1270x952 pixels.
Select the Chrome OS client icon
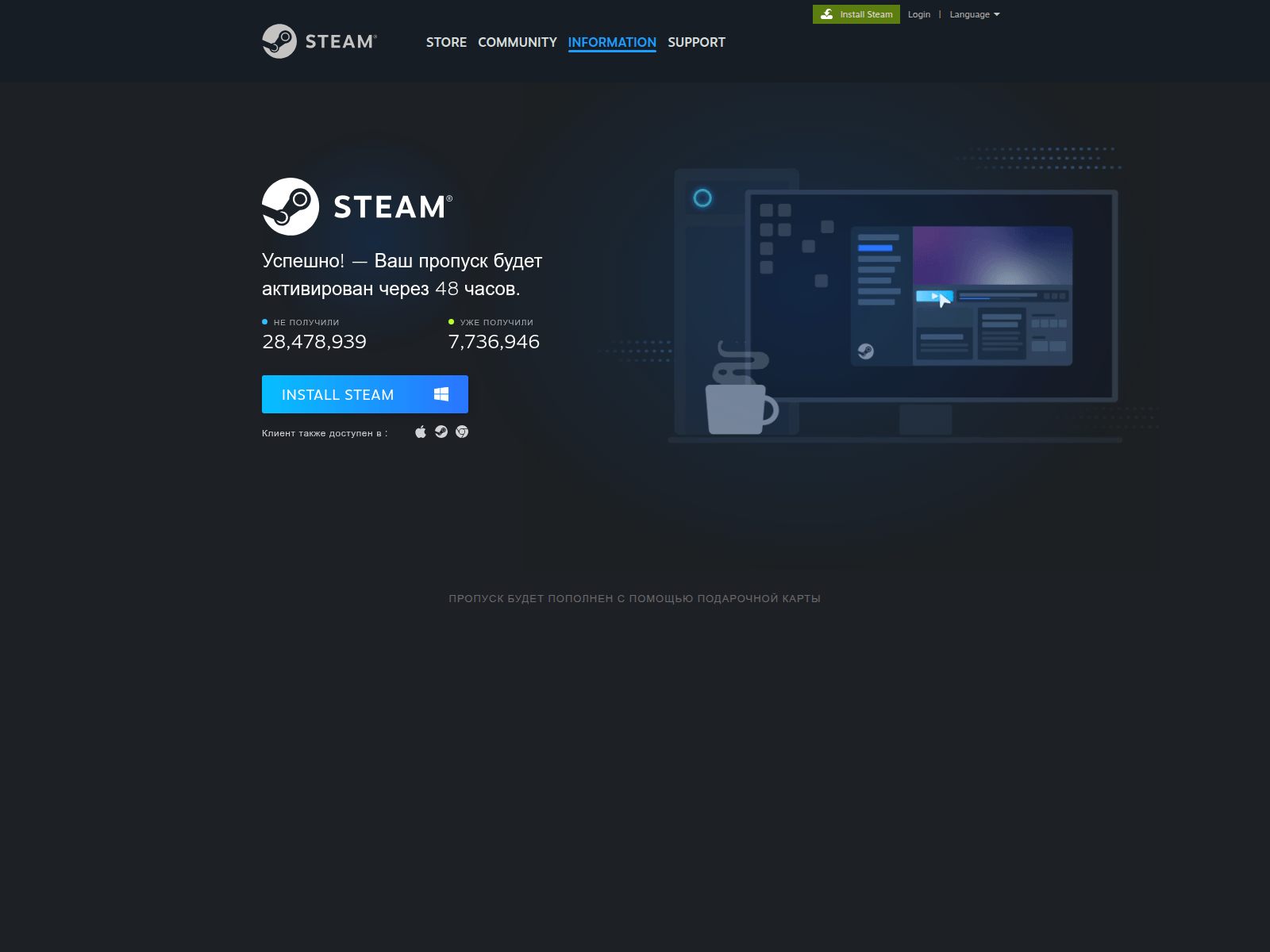(462, 432)
